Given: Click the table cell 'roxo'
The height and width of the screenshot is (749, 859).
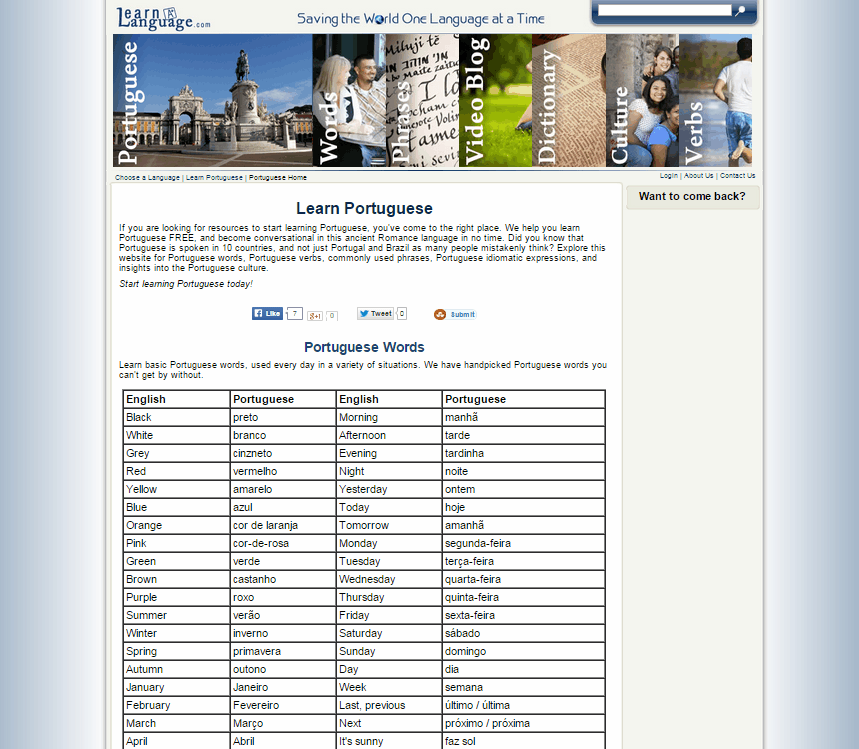Looking at the screenshot, I should (x=283, y=598).
